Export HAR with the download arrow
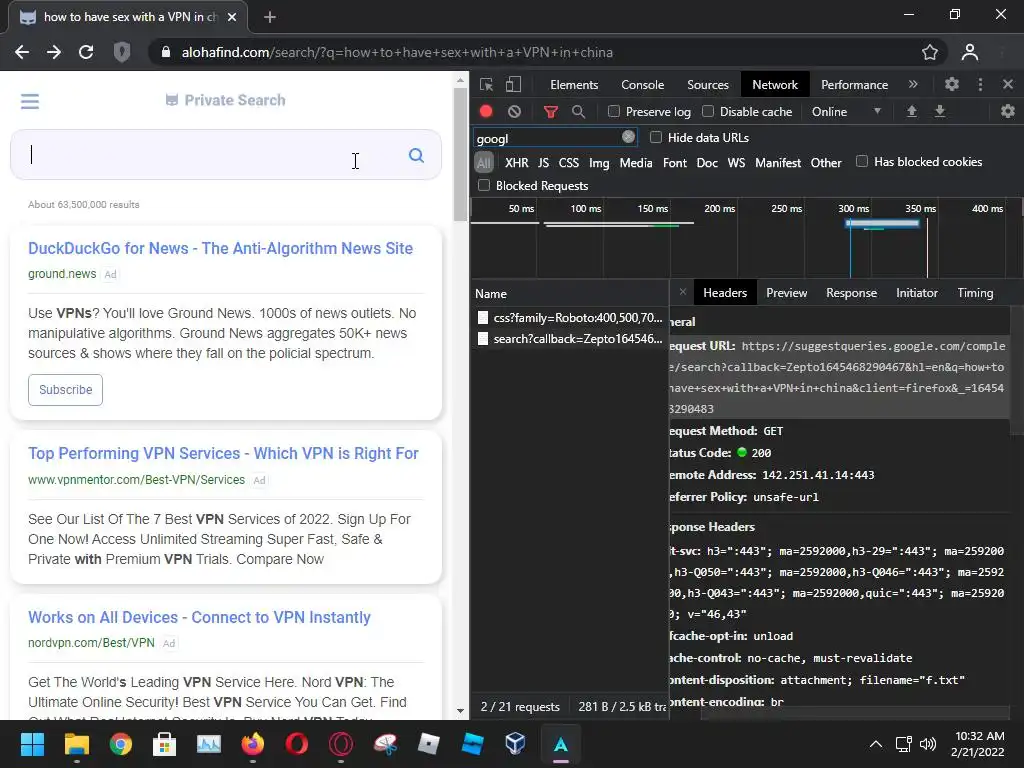 (940, 112)
